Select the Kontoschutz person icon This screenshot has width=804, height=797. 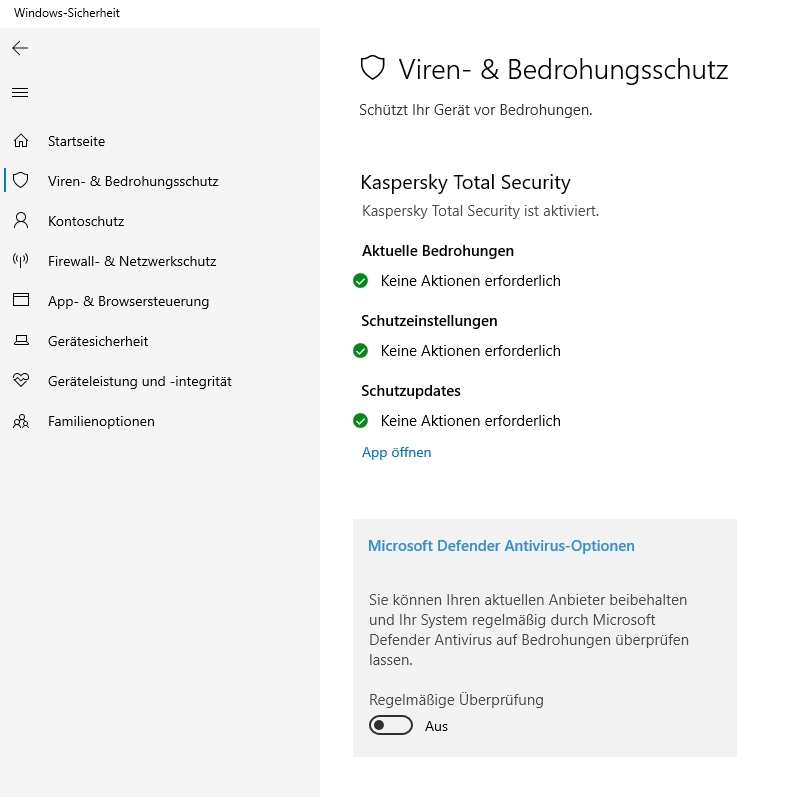tap(21, 221)
